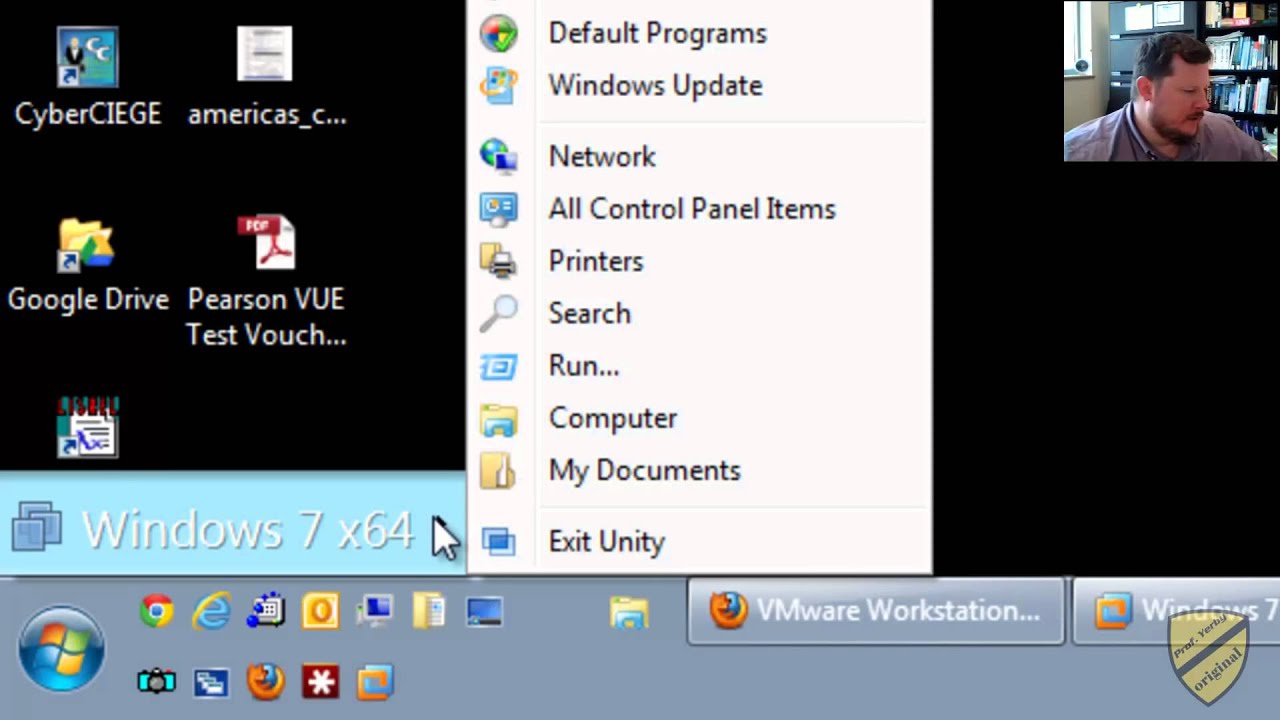Select Exit Unity menu entry
The height and width of the screenshot is (720, 1280).
coord(700,541)
